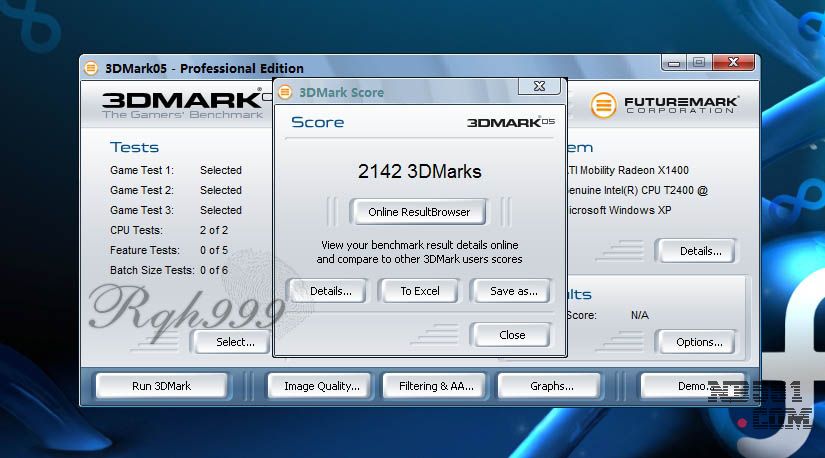
Task: Open Details in the Score dialog
Action: [330, 291]
